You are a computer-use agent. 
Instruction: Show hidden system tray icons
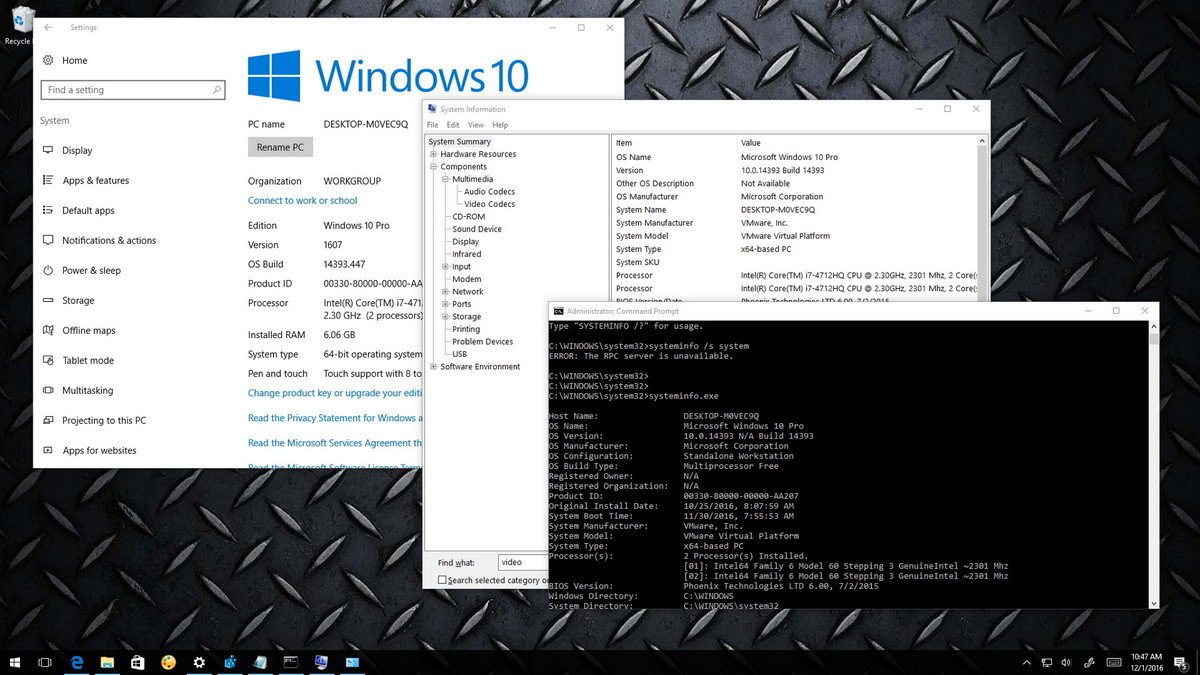(x=1026, y=662)
